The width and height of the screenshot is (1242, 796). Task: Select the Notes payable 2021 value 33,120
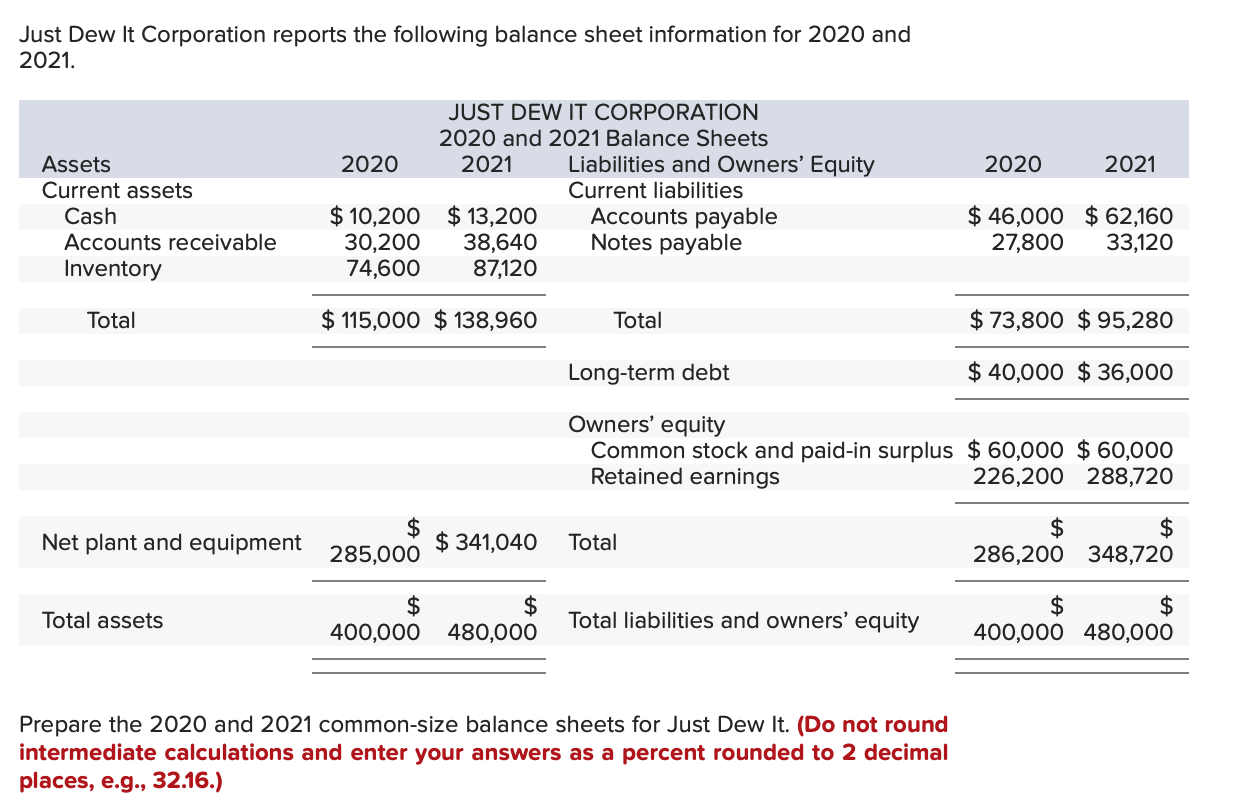point(1141,242)
